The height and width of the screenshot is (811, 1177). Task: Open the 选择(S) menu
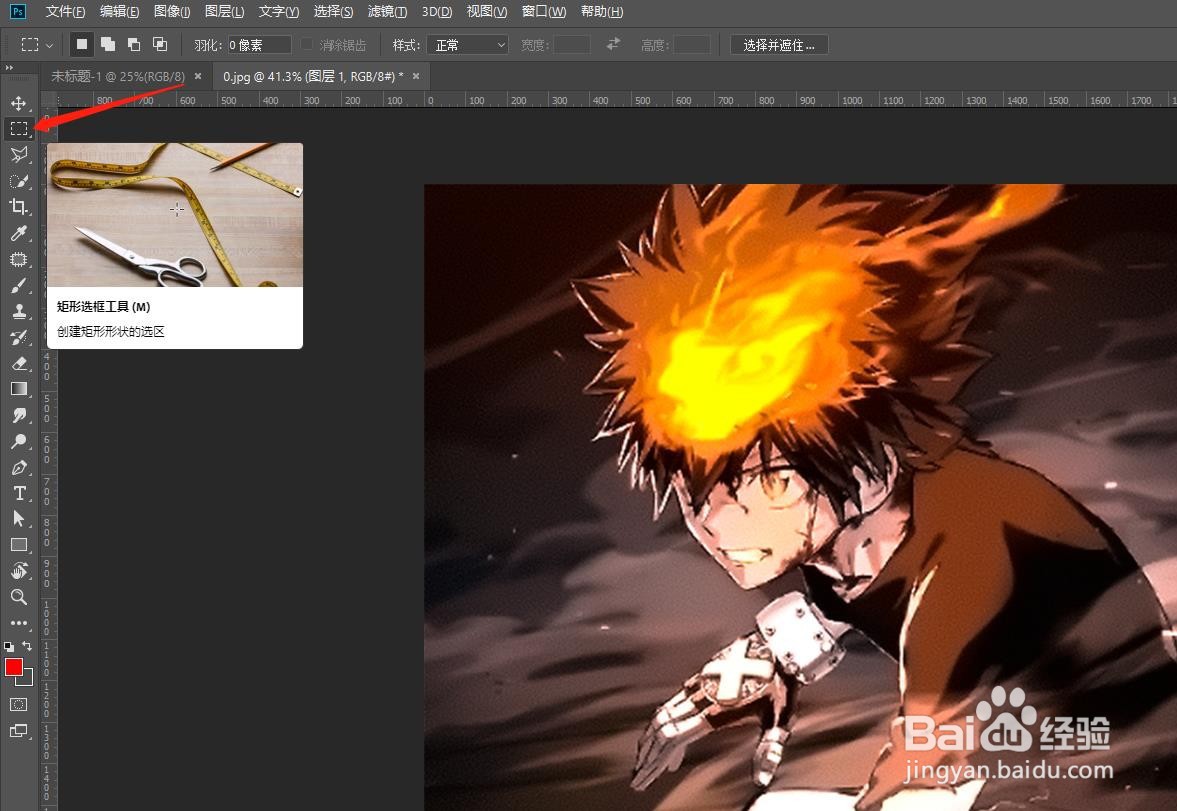[x=333, y=11]
